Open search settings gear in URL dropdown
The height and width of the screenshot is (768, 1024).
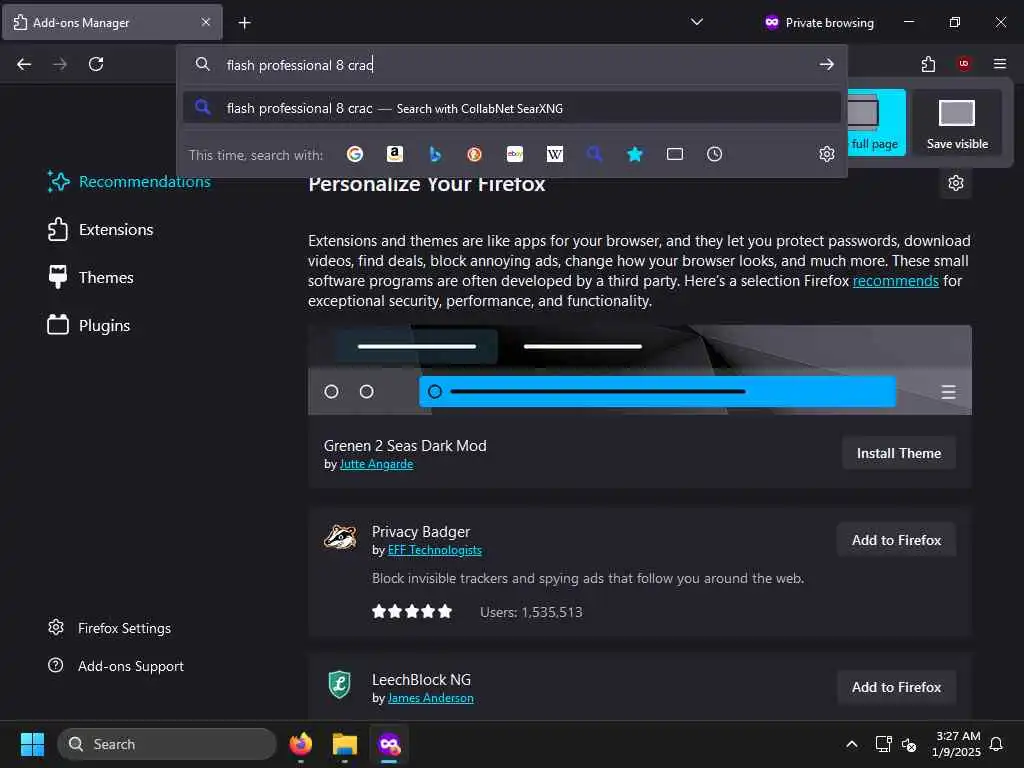pos(827,154)
